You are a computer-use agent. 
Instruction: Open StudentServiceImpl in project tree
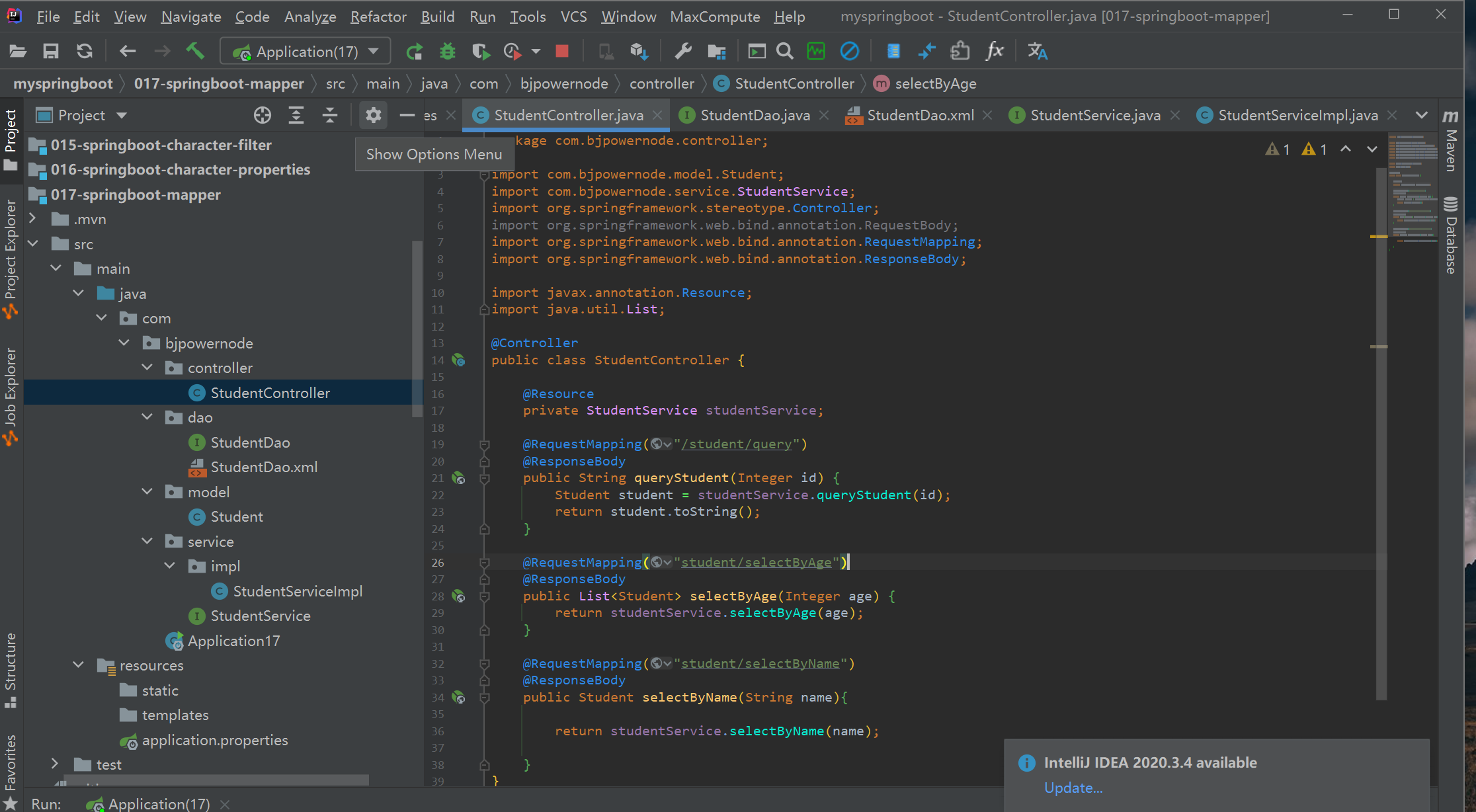pyautogui.click(x=297, y=591)
